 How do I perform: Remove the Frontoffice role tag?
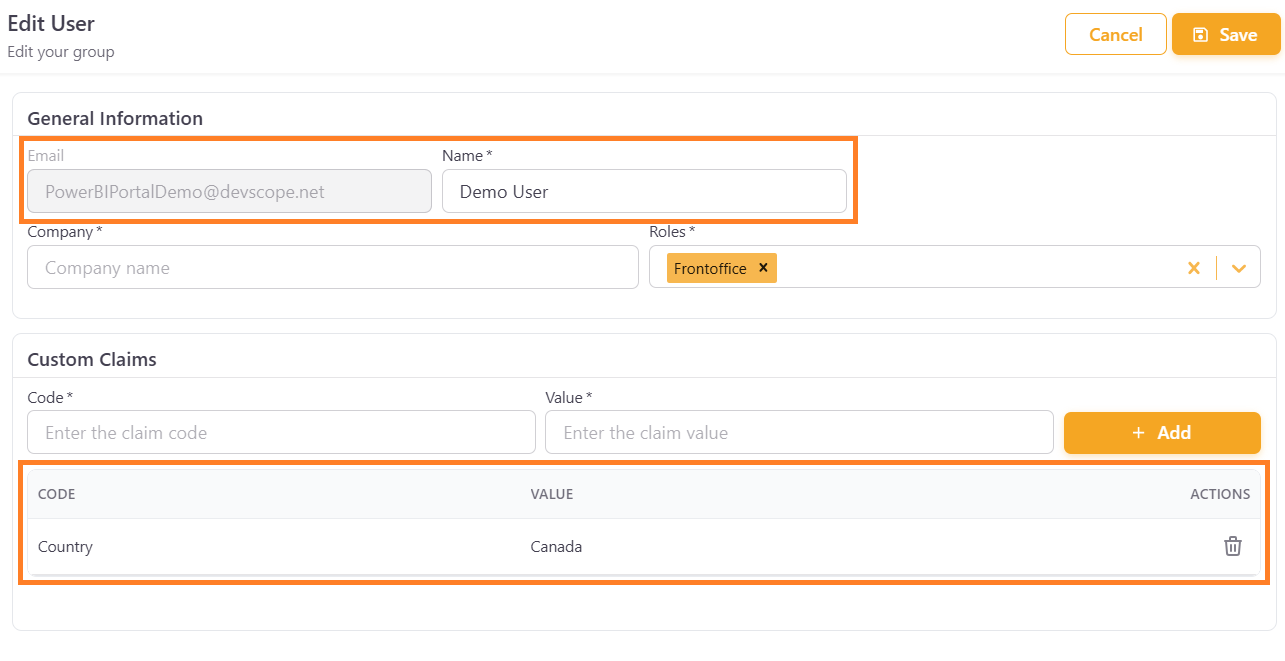pos(763,268)
